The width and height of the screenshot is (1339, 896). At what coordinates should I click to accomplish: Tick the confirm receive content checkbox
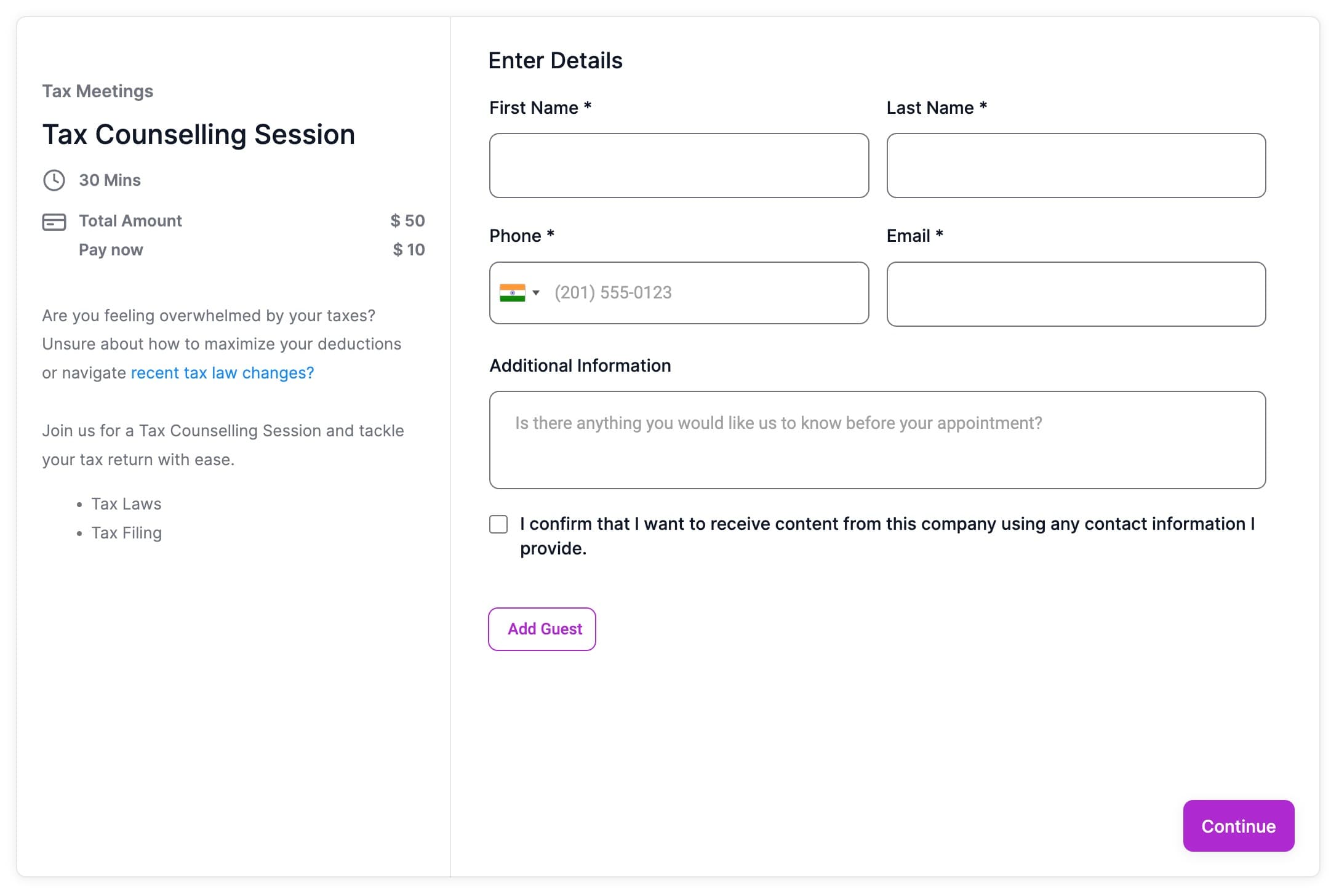click(498, 524)
